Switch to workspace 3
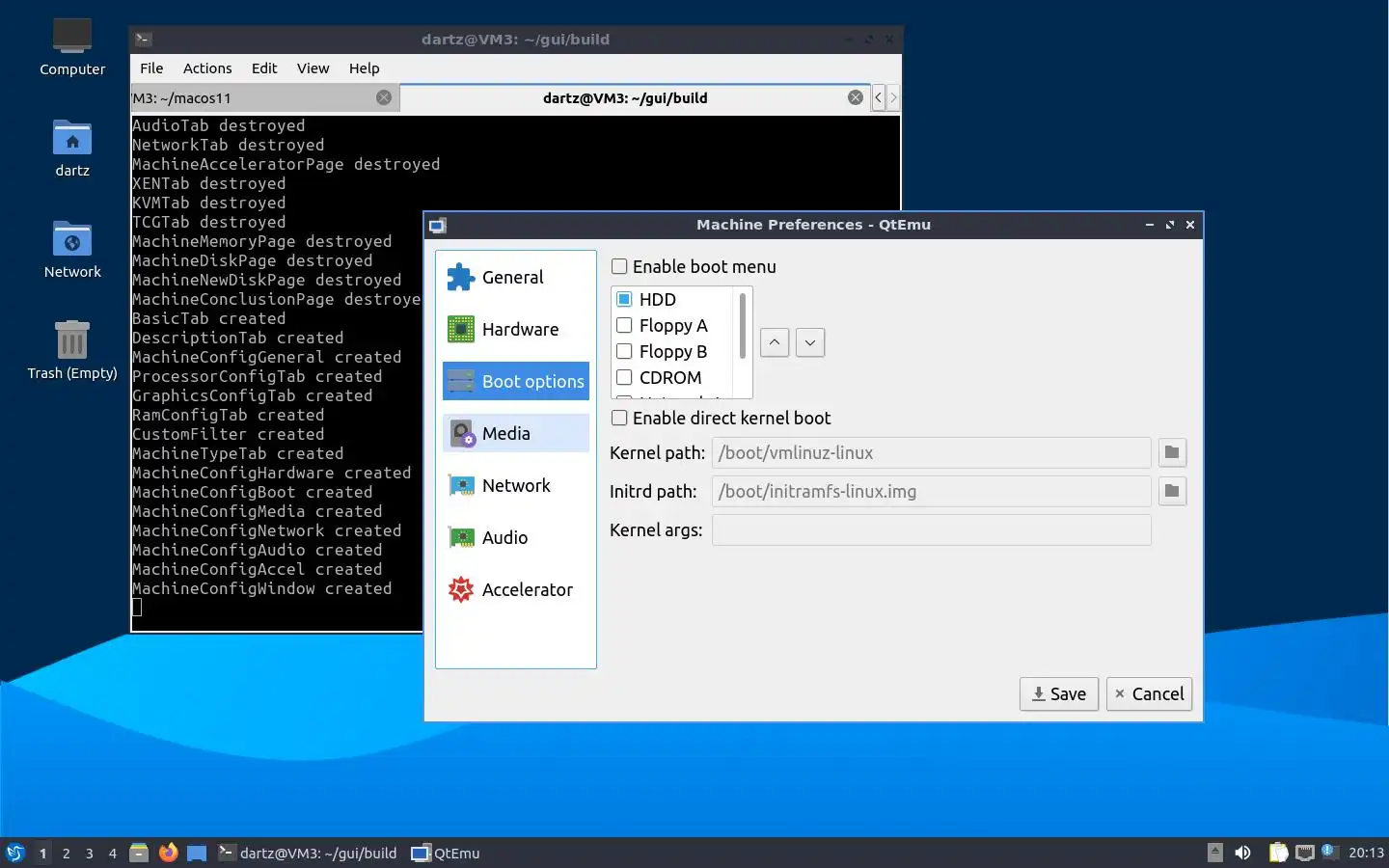The width and height of the screenshot is (1389, 868). click(89, 853)
